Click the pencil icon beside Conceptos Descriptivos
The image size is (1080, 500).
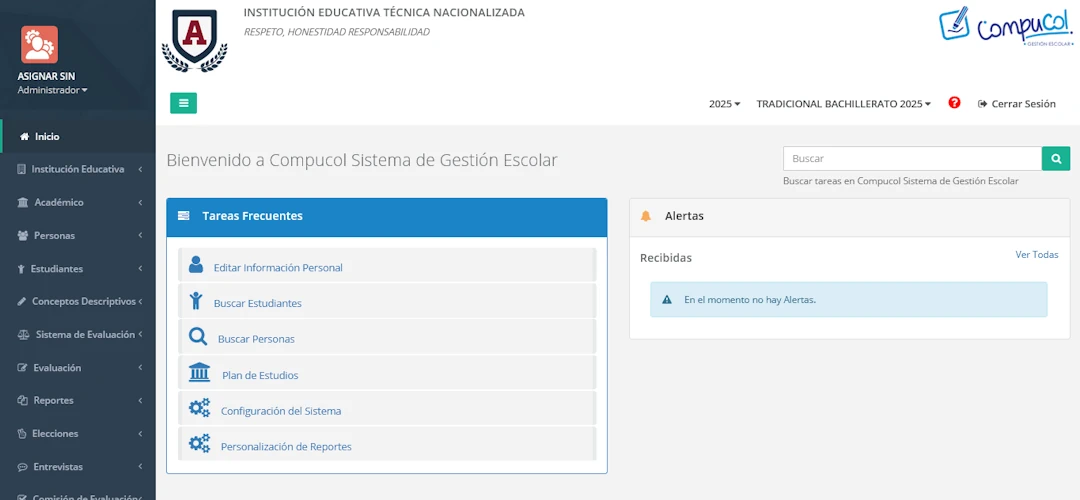coord(21,302)
